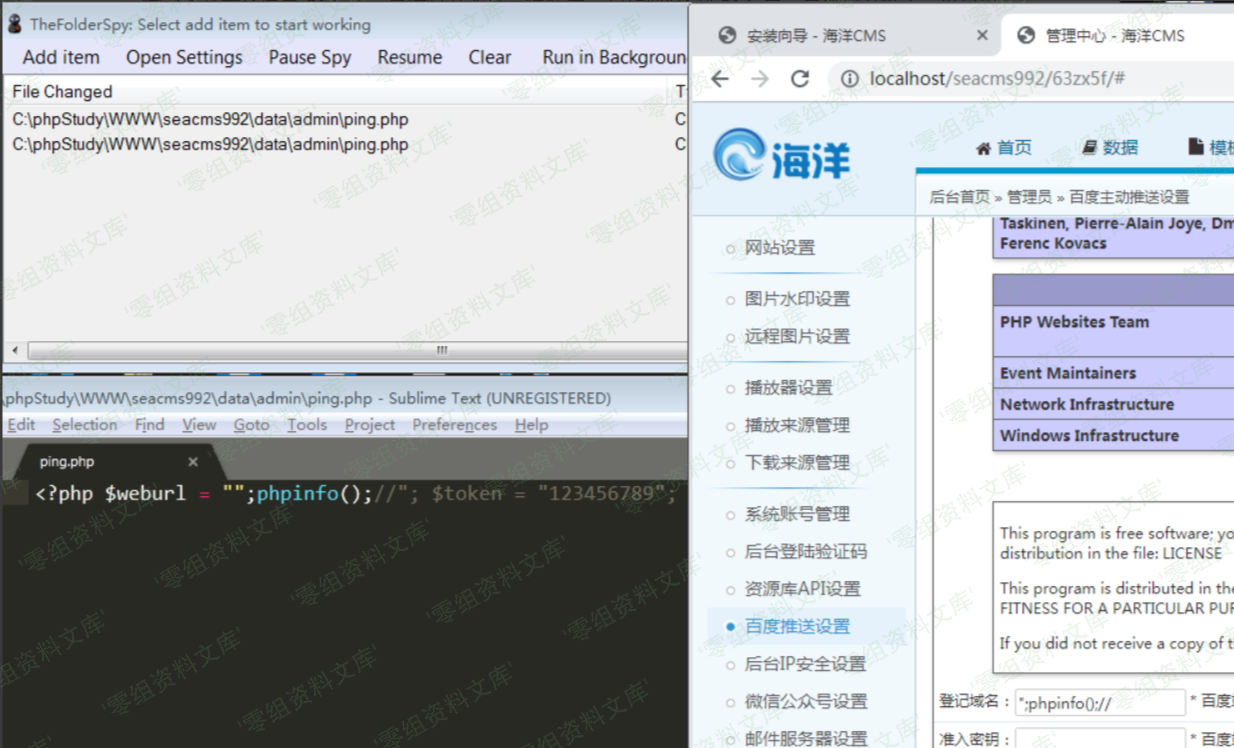Click the TheFolderSpy title bar icon
1234x748 pixels.
[14, 24]
